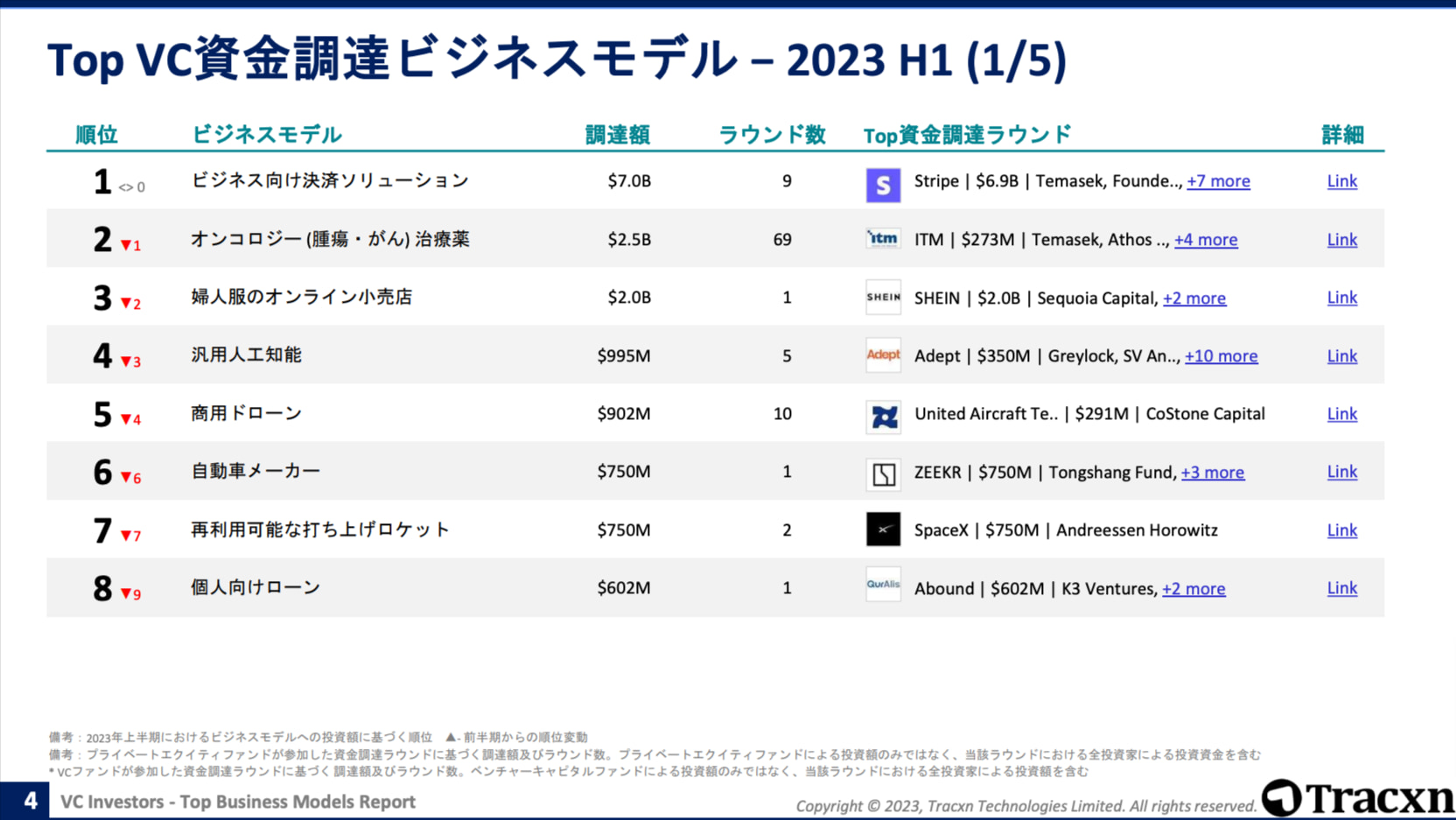This screenshot has height=820, width=1456.
Task: Click the ITM logo icon
Action: pyautogui.click(x=883, y=238)
